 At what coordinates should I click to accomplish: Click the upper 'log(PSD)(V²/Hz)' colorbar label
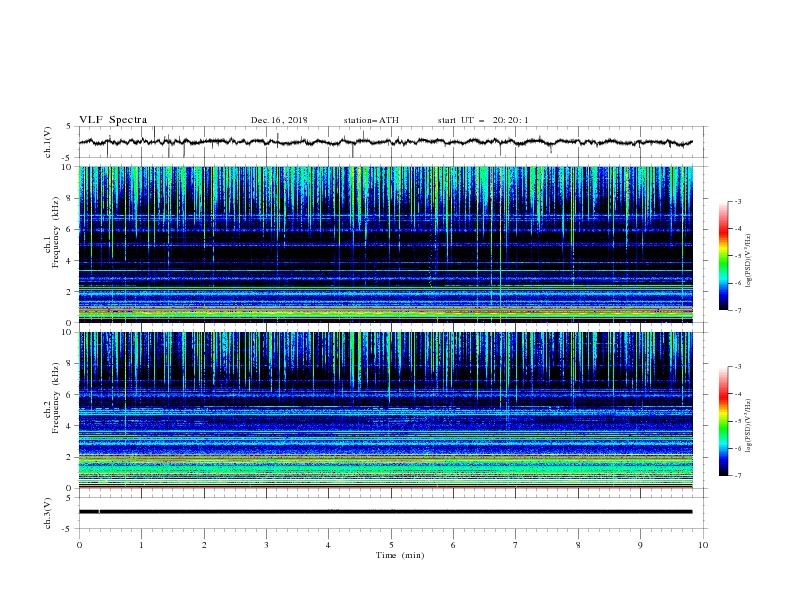click(x=748, y=261)
